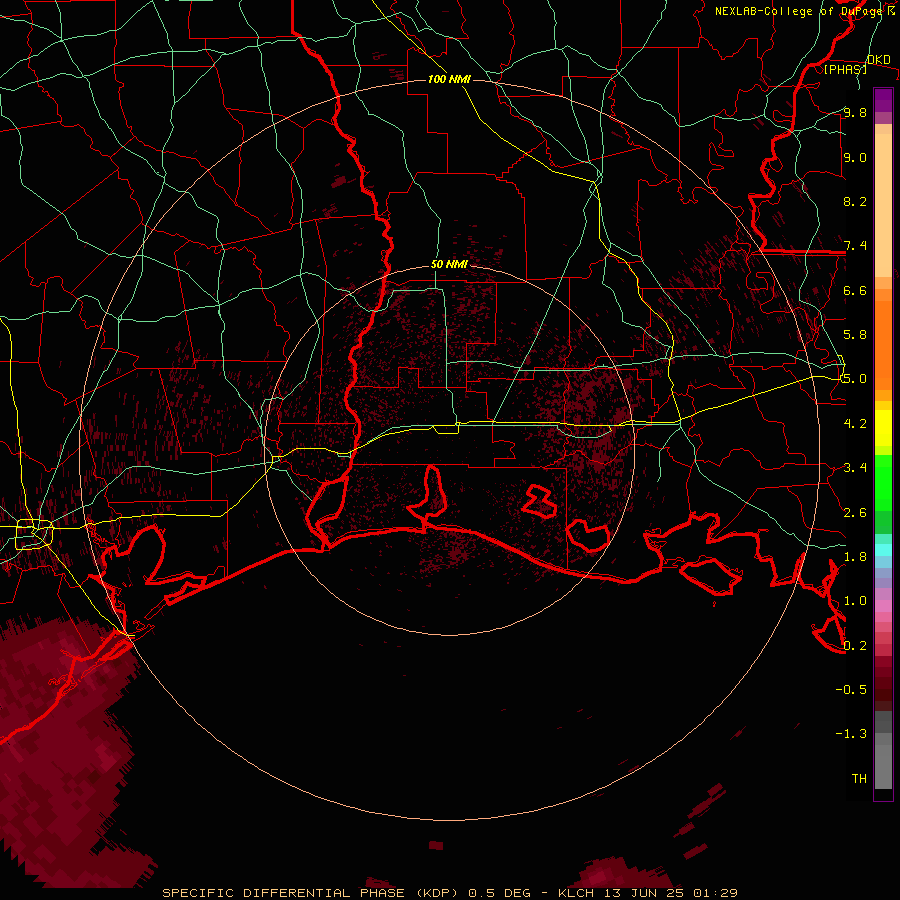Click the 5.0 value on the color scale

click(855, 379)
